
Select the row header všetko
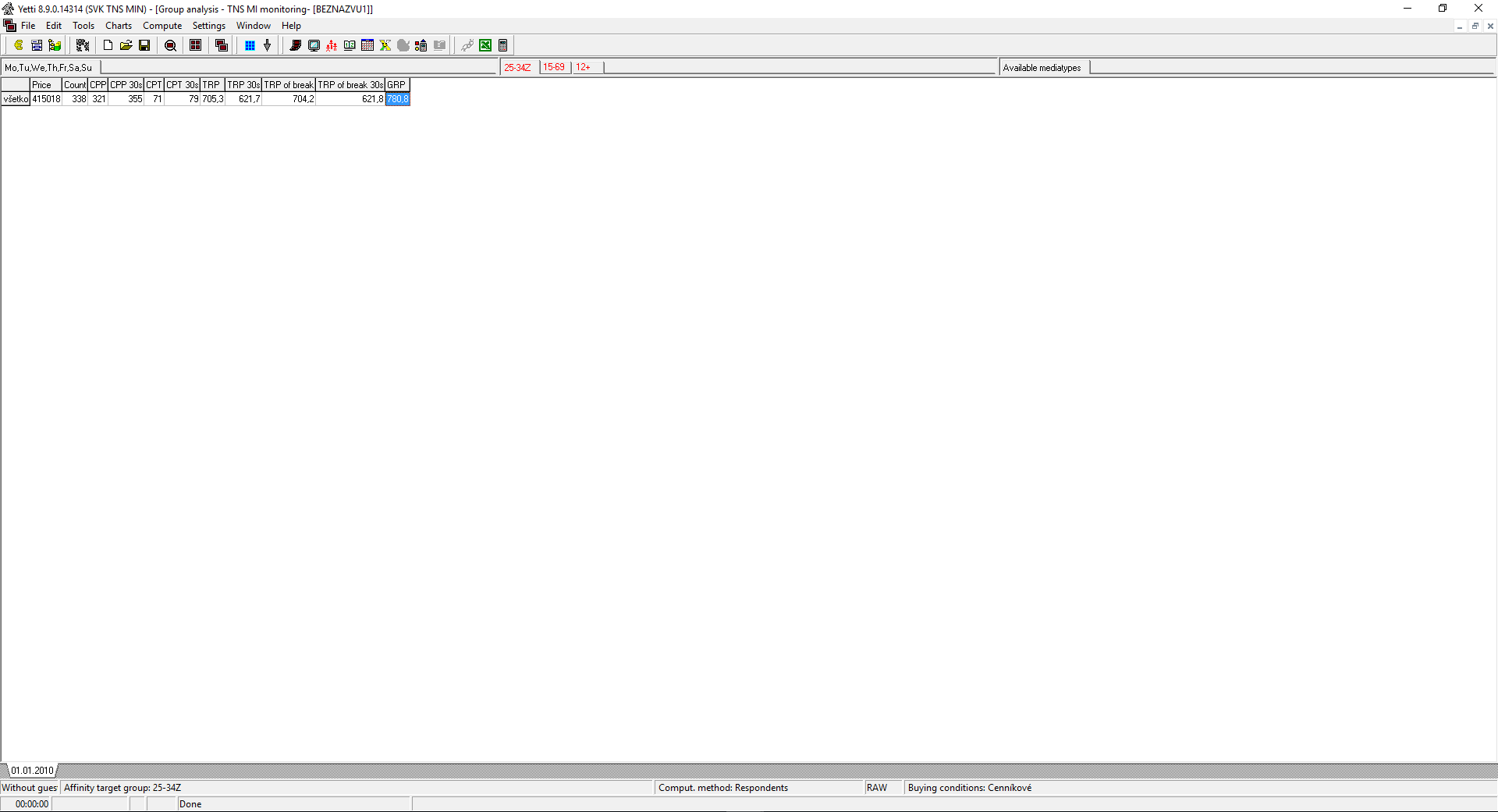click(x=16, y=99)
